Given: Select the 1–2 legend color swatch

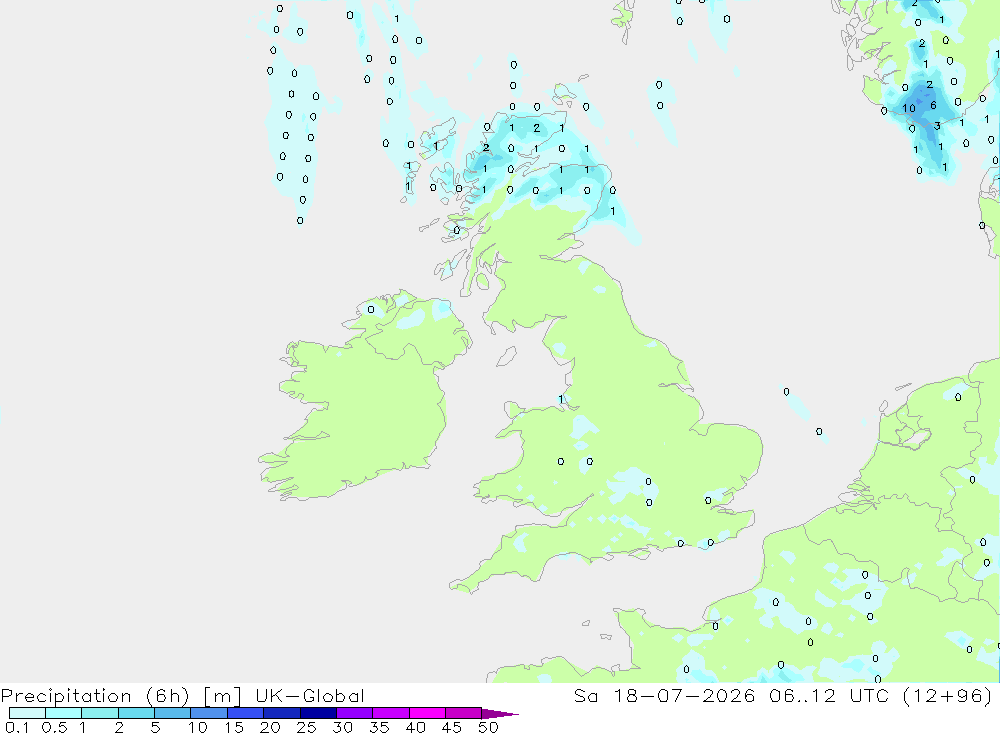Looking at the screenshot, I should coord(99,713).
